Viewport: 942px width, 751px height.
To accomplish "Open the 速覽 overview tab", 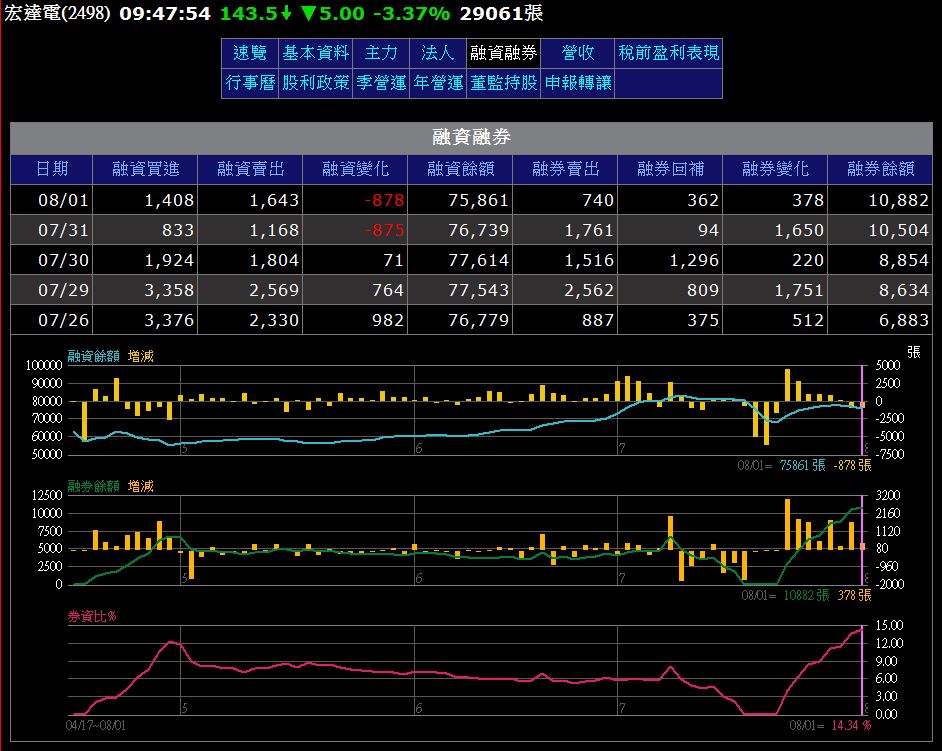I will [250, 53].
